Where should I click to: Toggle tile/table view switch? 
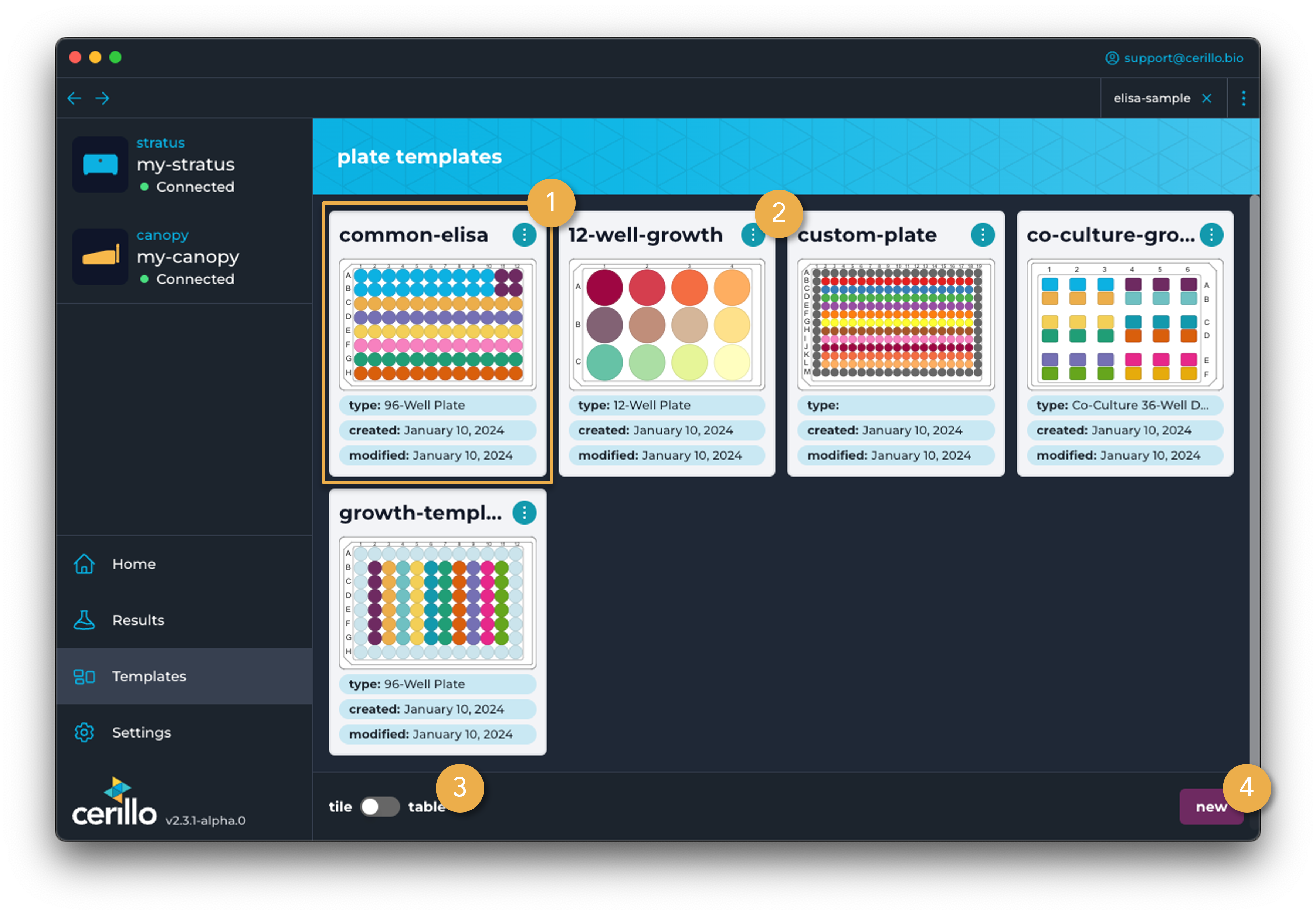pos(379,807)
